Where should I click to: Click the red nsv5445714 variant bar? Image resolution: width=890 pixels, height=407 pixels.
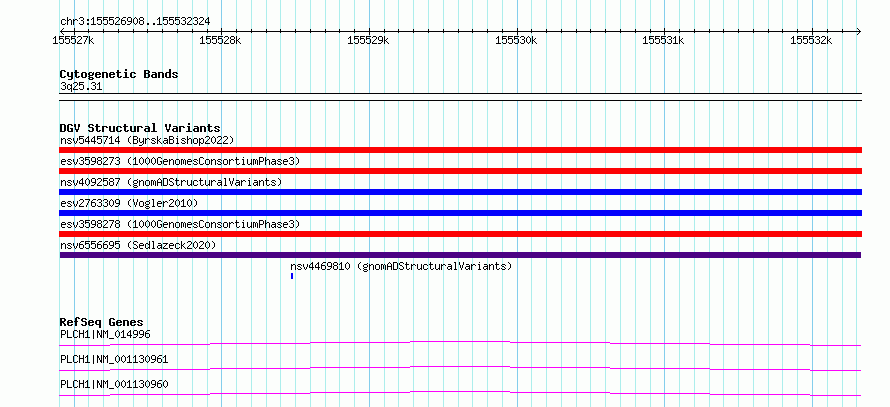pos(460,150)
